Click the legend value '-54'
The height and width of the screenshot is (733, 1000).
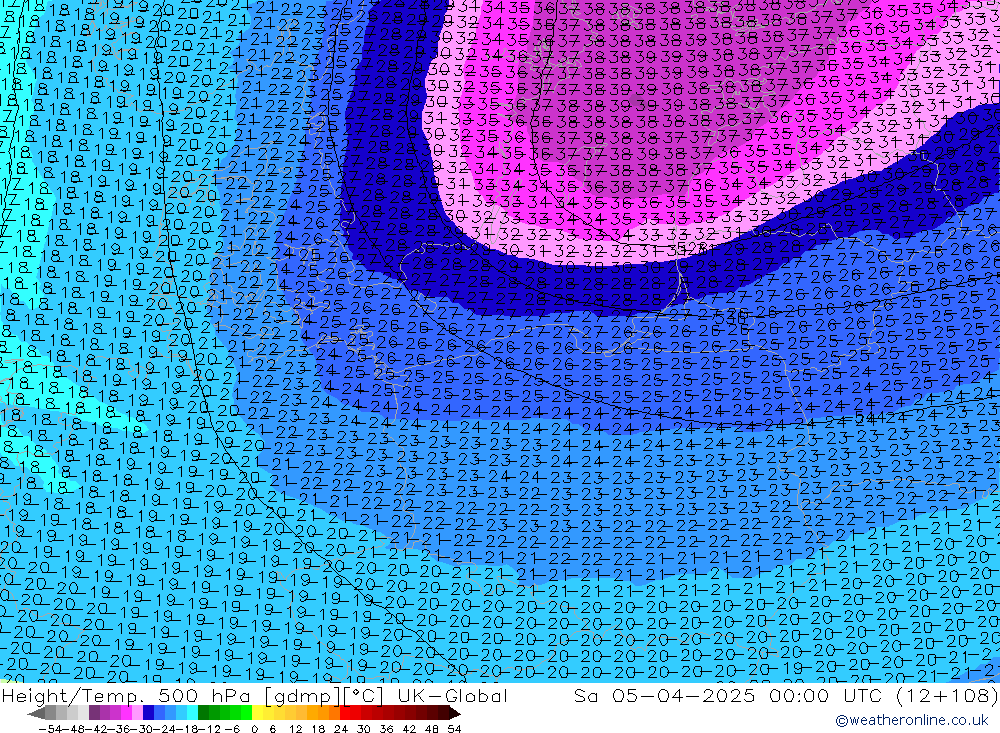click(50, 729)
